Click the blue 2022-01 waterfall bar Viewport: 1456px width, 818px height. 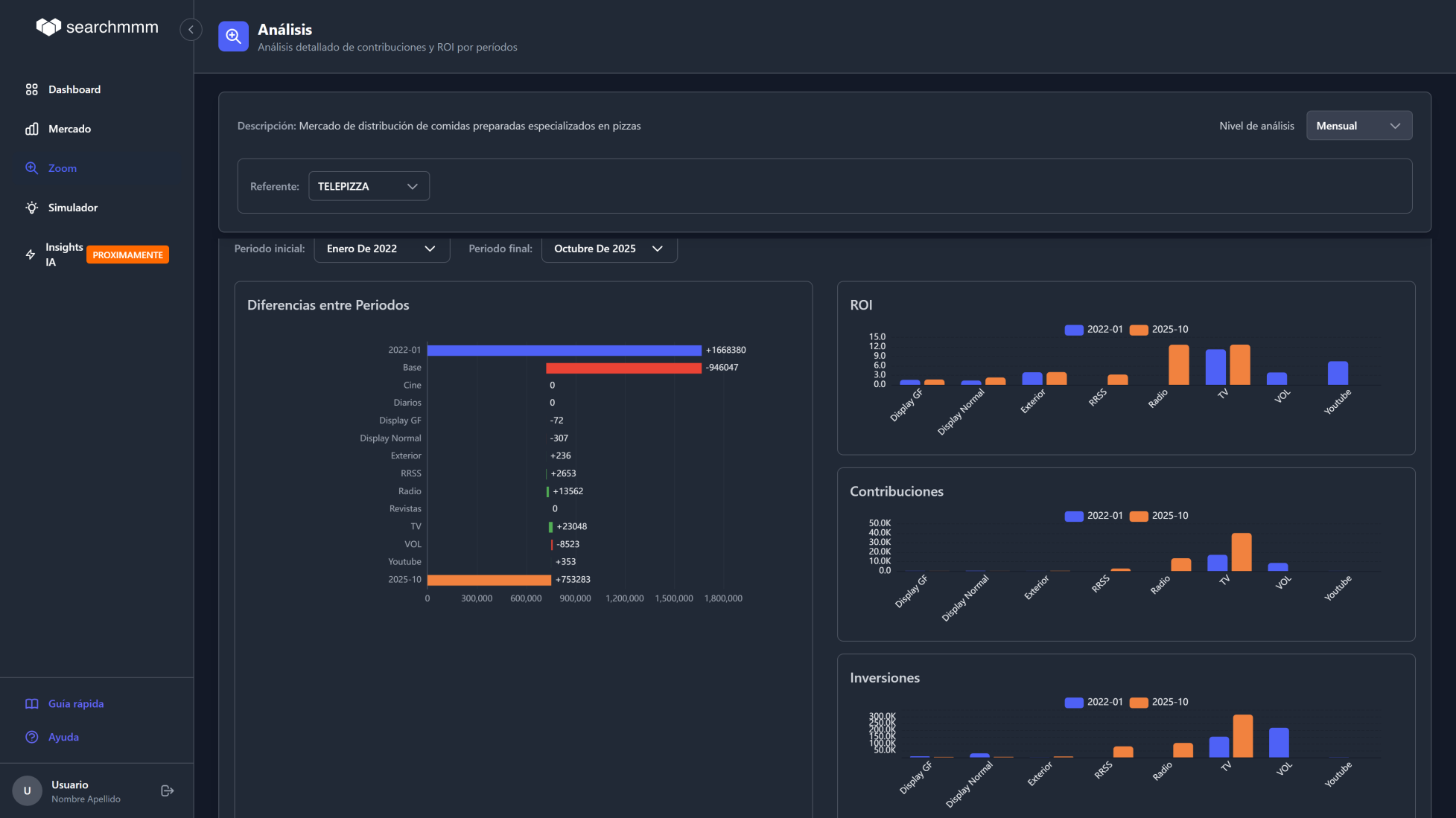(x=564, y=350)
